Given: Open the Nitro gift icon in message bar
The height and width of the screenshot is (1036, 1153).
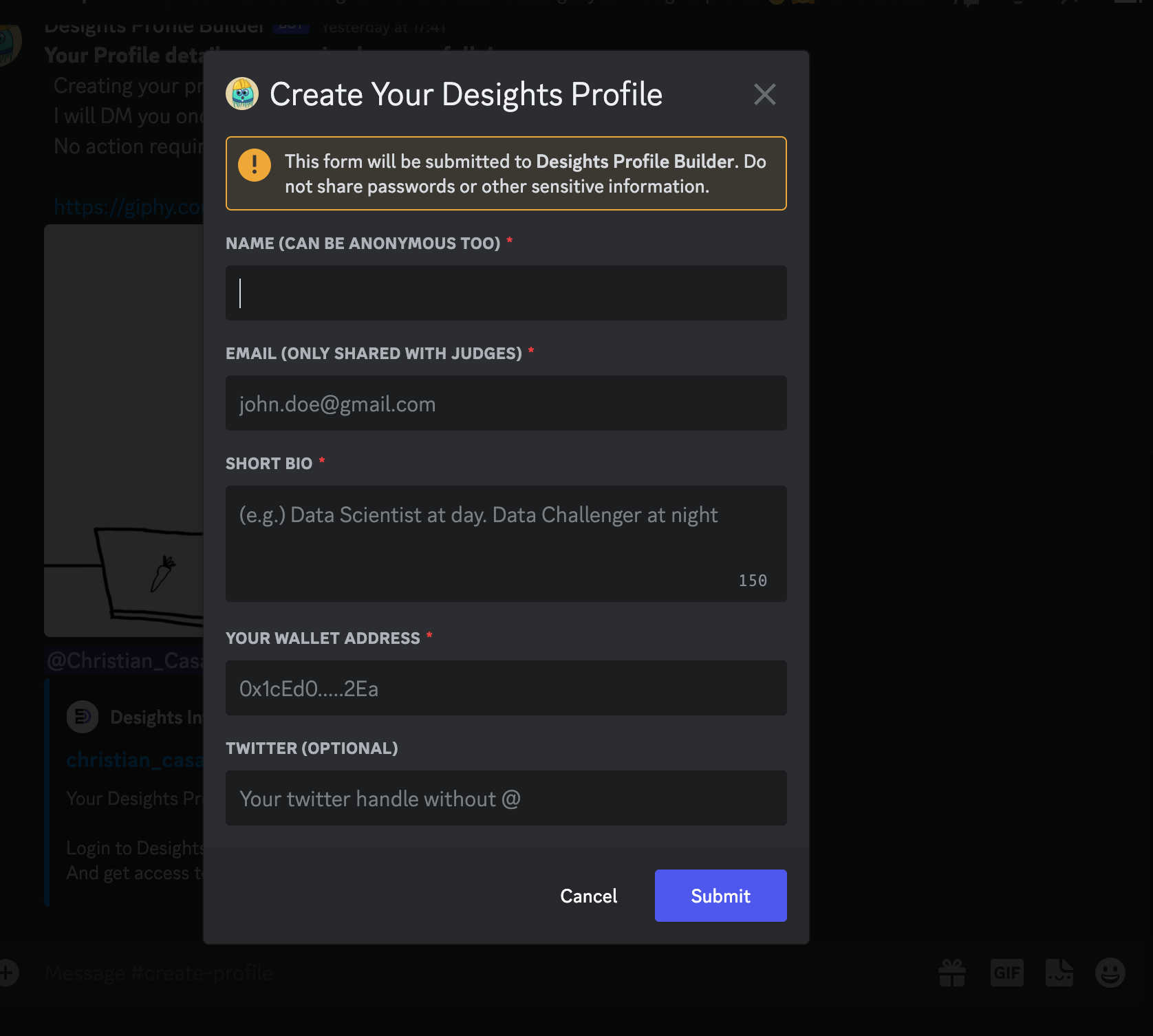Looking at the screenshot, I should pyautogui.click(x=952, y=973).
